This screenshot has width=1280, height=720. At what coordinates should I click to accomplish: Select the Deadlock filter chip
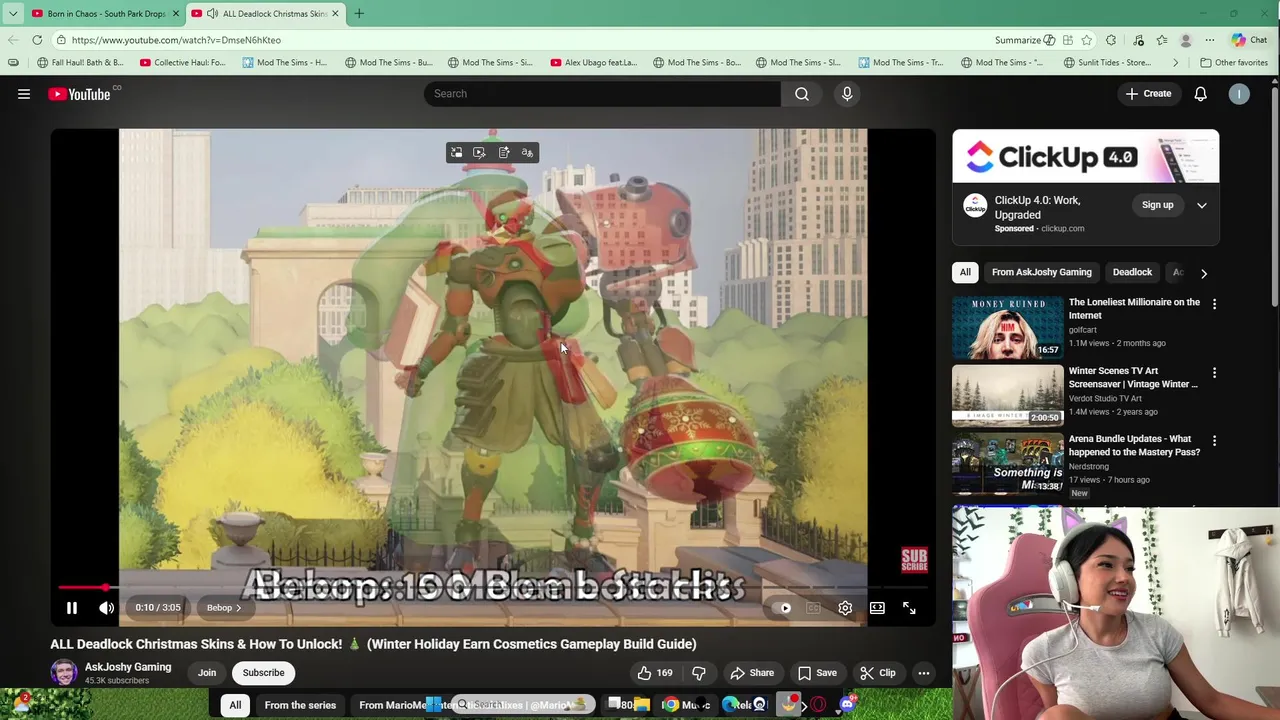tap(1133, 272)
